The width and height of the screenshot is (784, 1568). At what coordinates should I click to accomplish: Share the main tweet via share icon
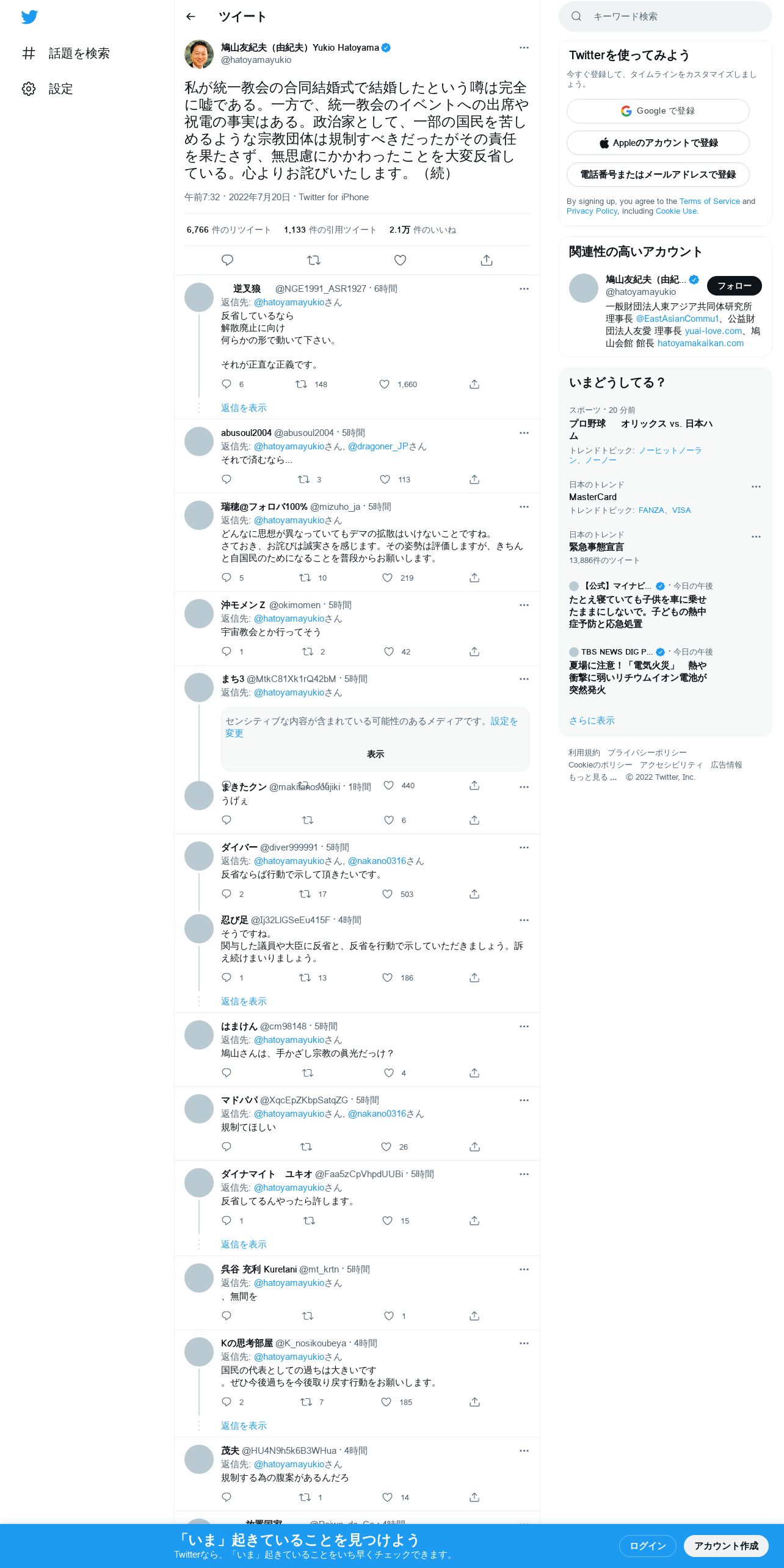487,260
